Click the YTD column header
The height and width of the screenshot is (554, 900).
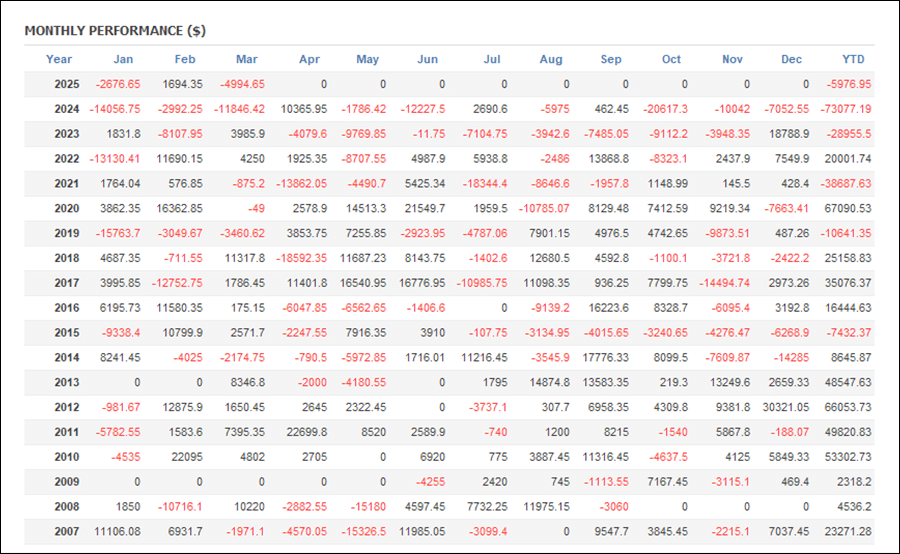point(853,59)
